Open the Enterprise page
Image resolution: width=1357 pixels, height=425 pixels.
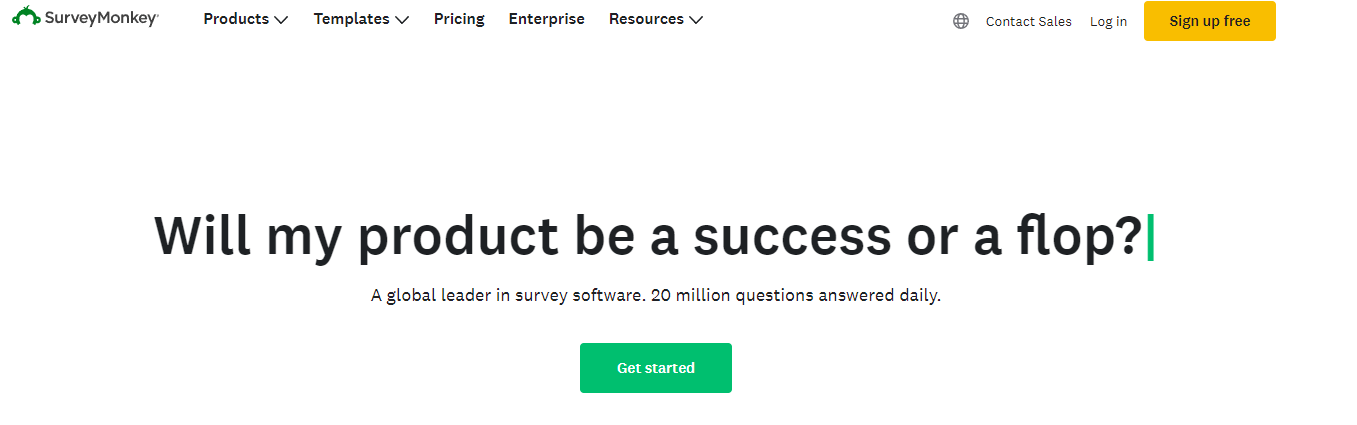click(546, 19)
